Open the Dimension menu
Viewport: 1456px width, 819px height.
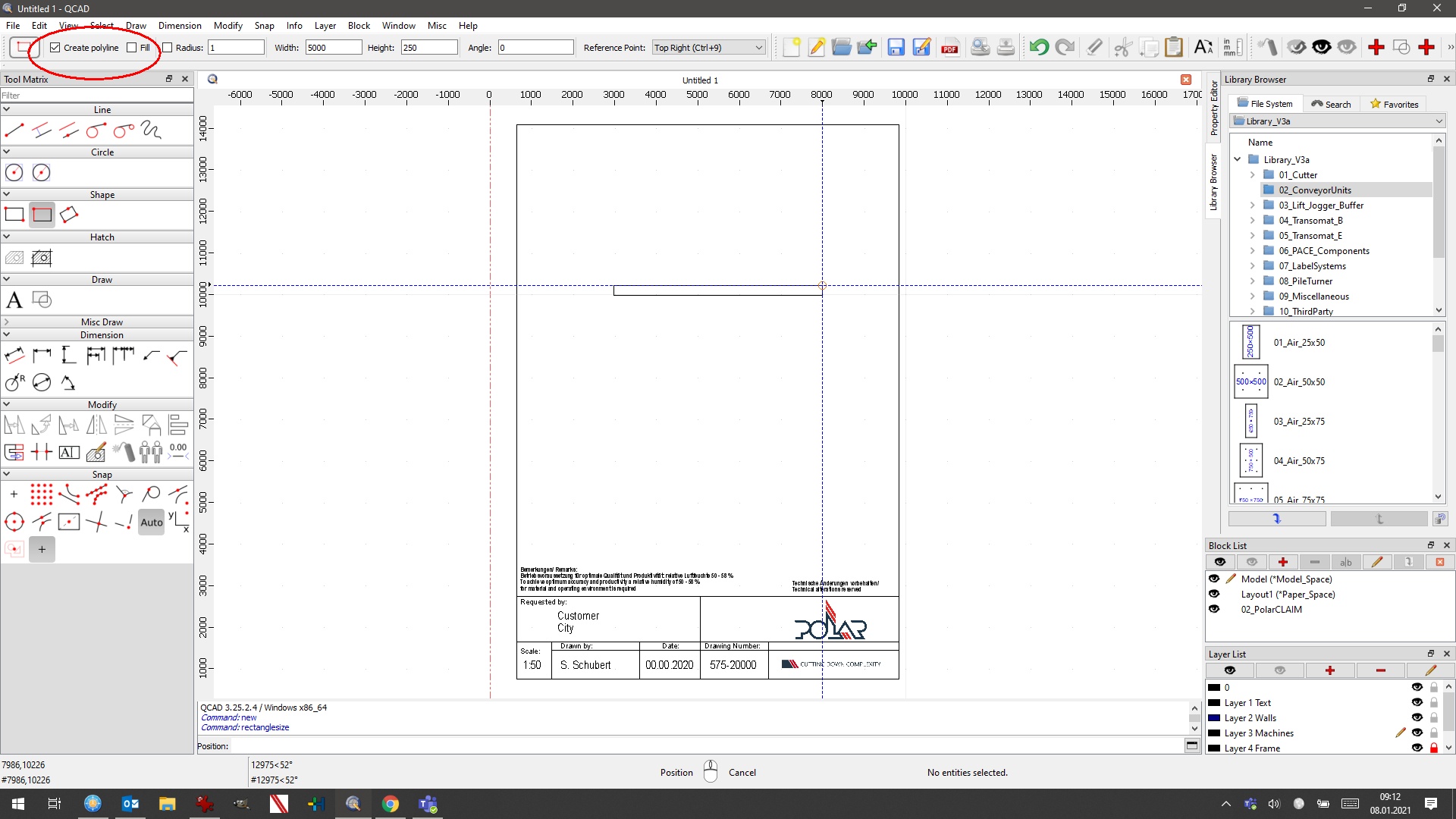point(180,25)
